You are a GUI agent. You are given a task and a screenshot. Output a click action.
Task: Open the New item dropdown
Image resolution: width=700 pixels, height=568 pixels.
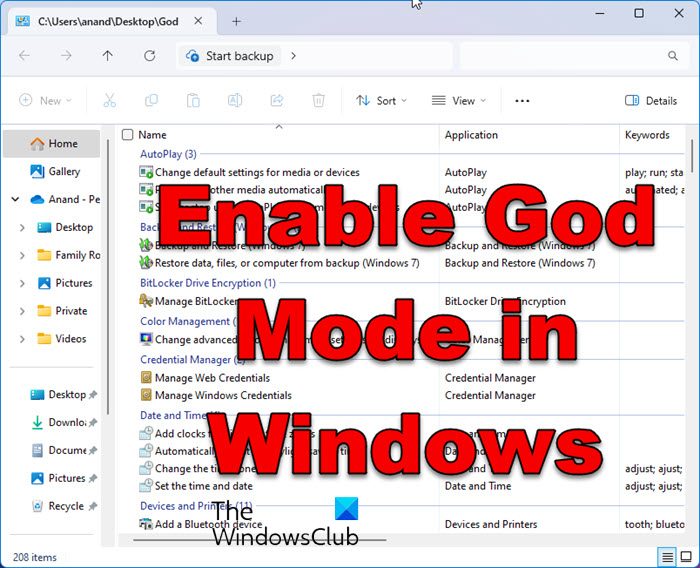click(45, 100)
